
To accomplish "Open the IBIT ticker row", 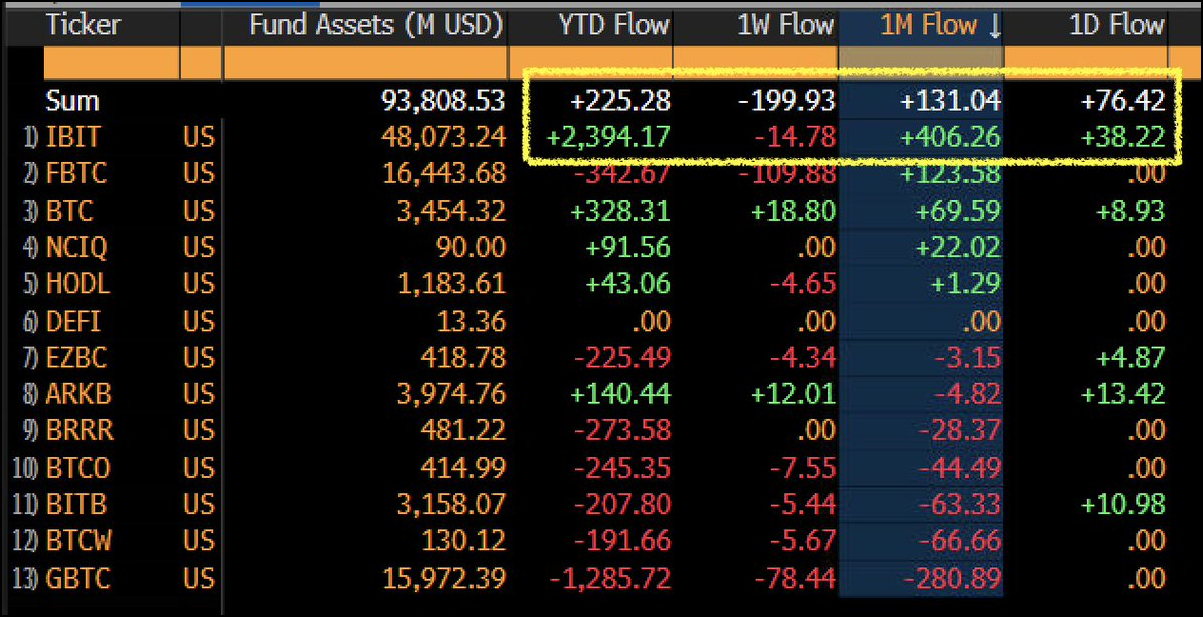I will click(73, 137).
